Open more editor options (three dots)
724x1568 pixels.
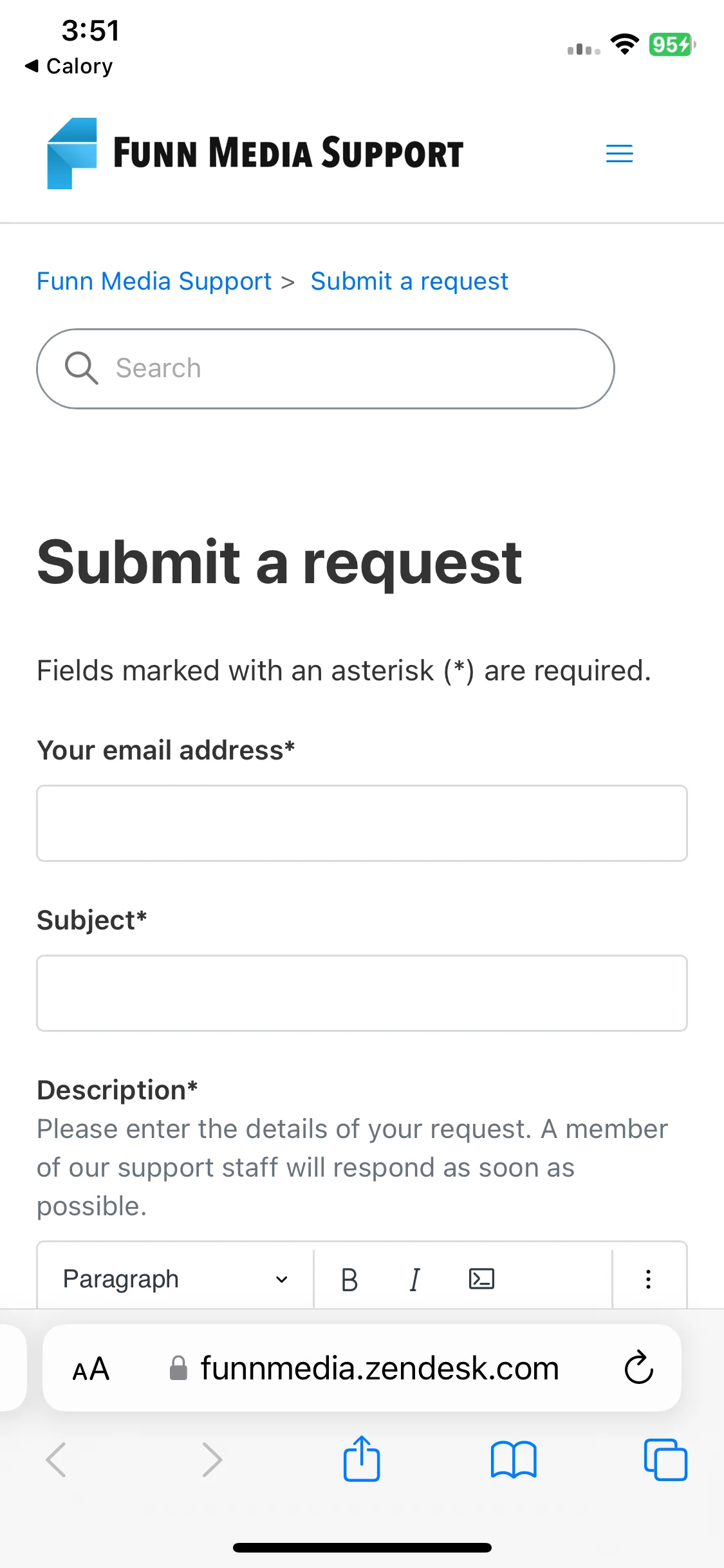click(648, 1279)
